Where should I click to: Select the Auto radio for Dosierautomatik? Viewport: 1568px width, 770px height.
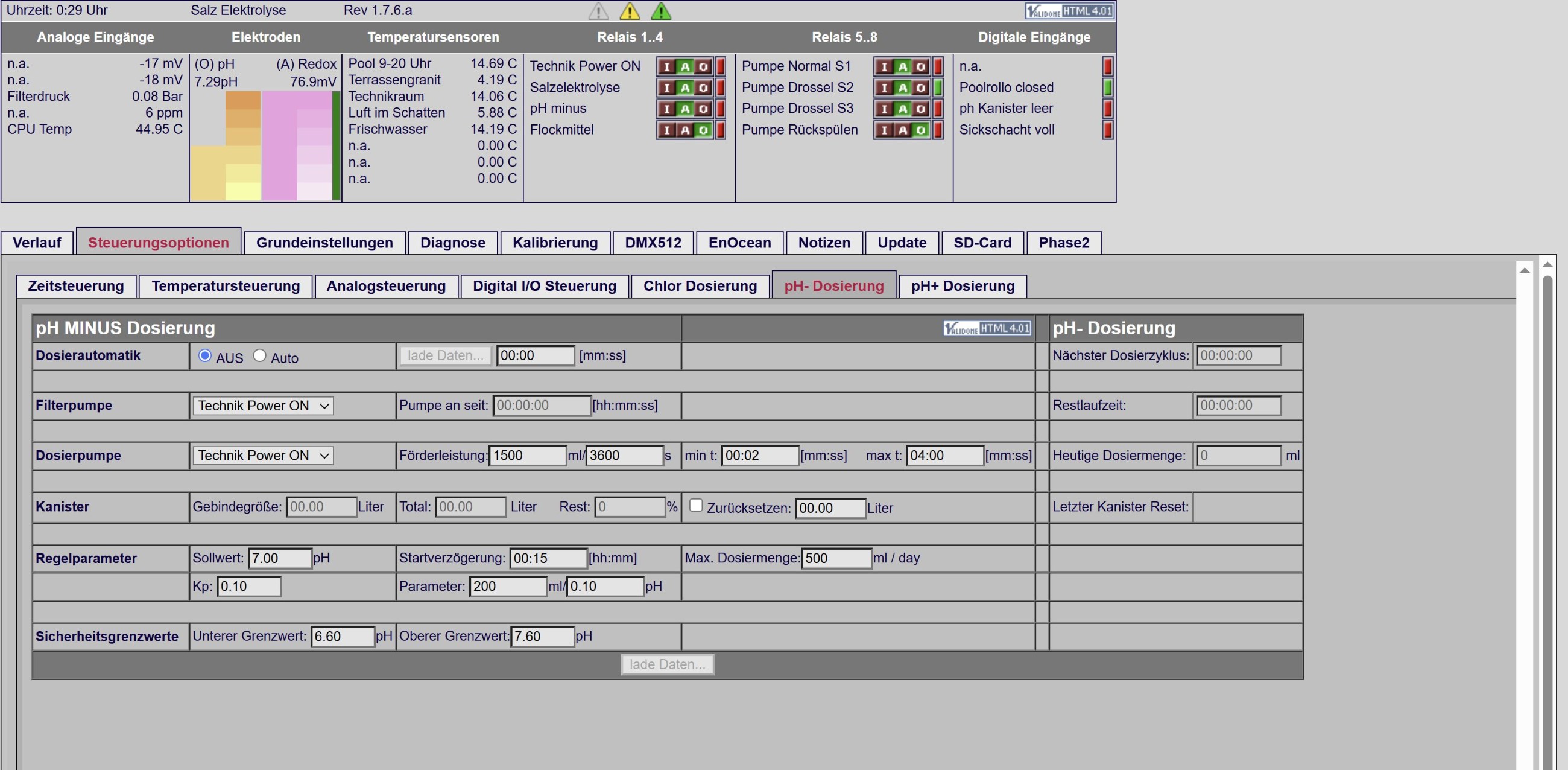[x=260, y=355]
